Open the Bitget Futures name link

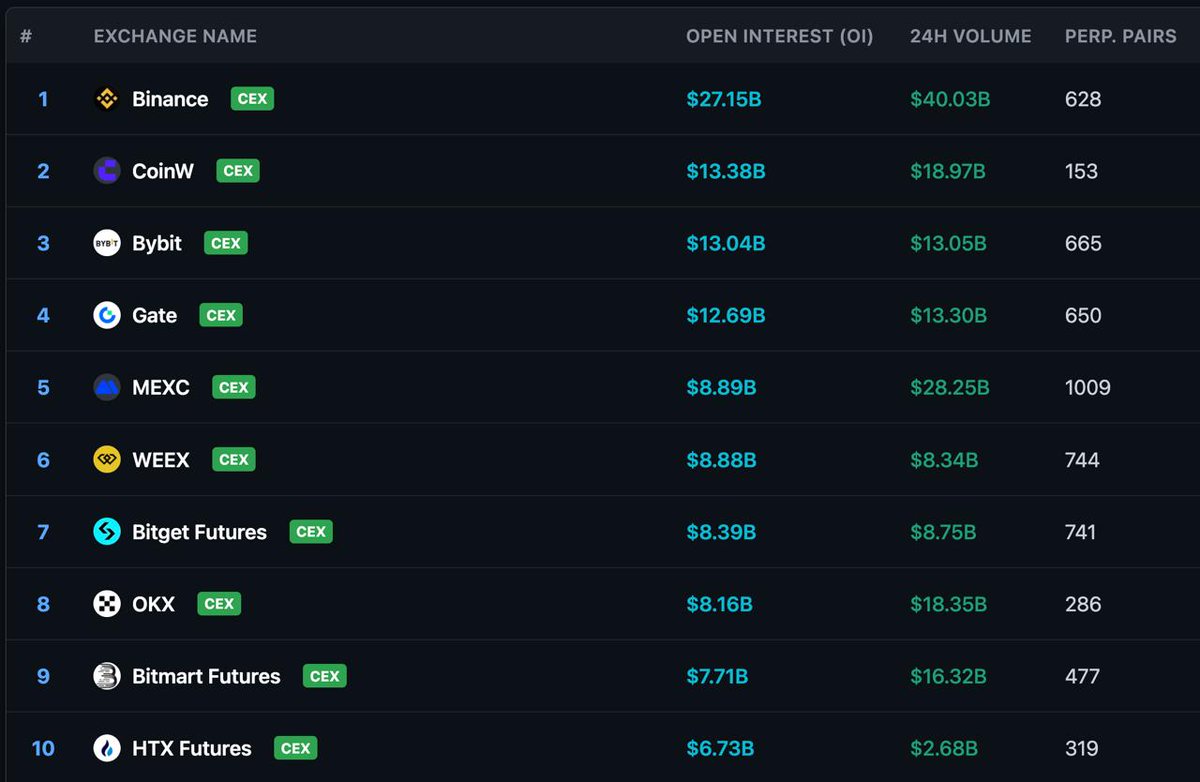(x=200, y=532)
